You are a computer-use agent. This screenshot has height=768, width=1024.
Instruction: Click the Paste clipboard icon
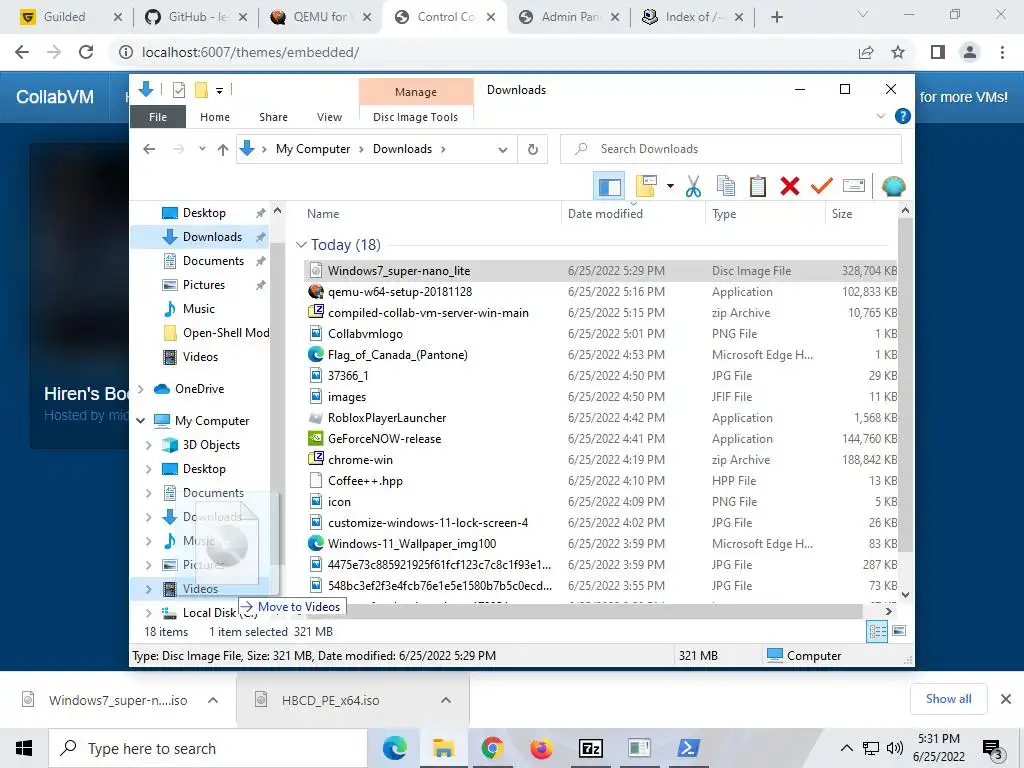point(758,186)
